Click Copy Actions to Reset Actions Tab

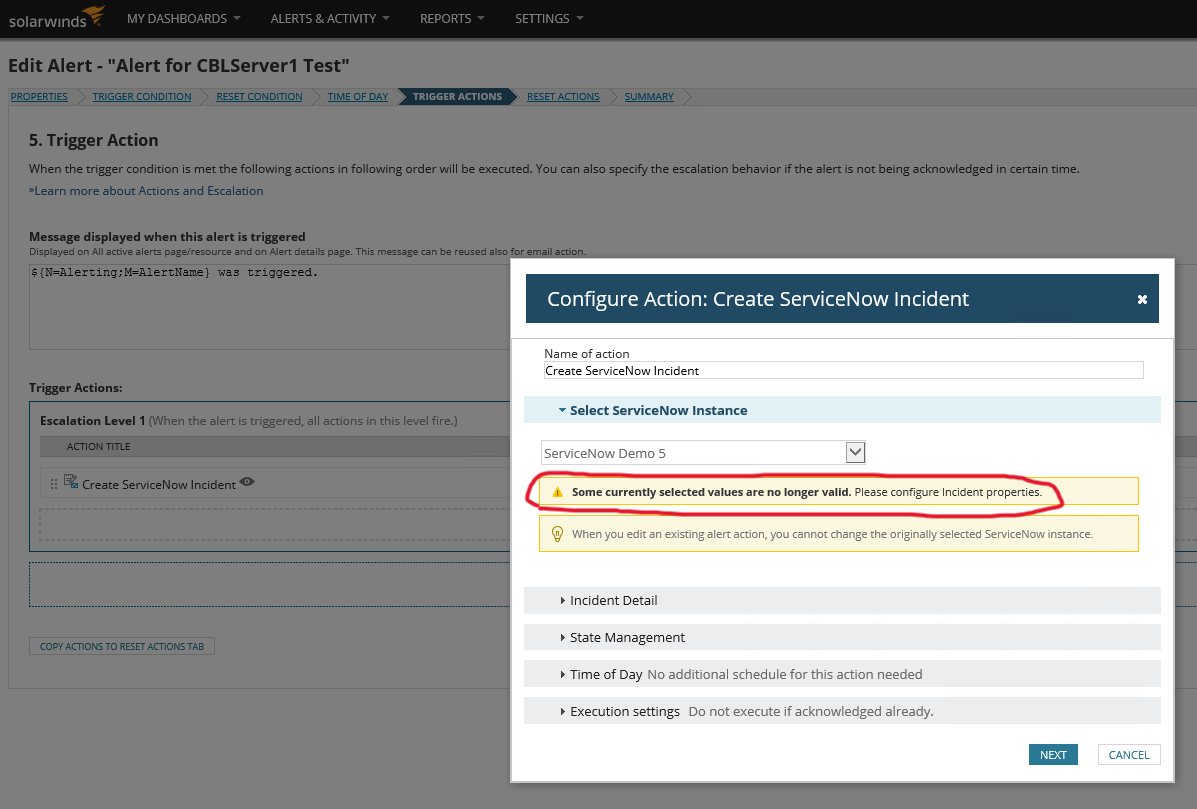[x=122, y=646]
